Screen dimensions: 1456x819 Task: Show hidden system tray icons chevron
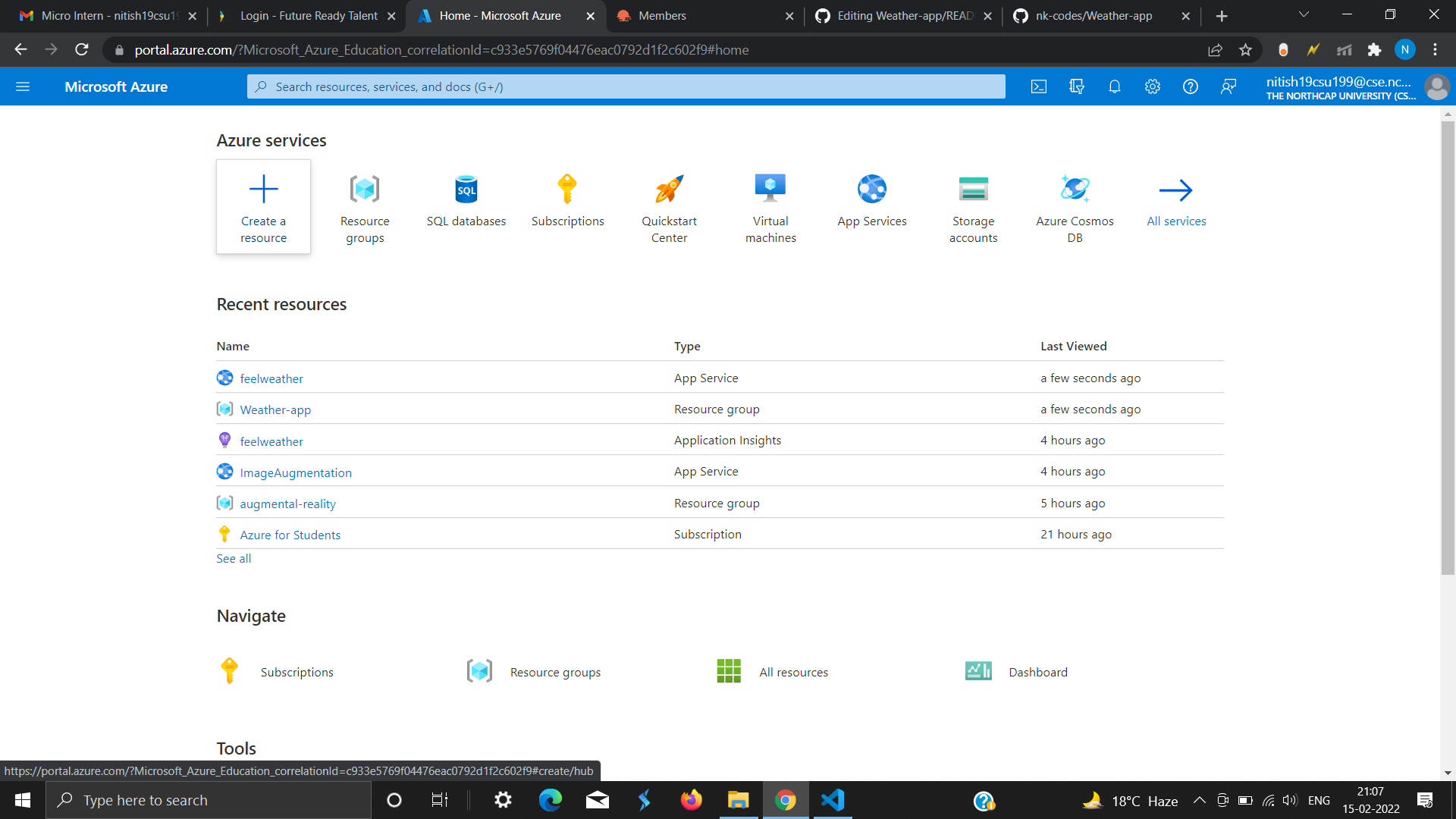point(1200,800)
